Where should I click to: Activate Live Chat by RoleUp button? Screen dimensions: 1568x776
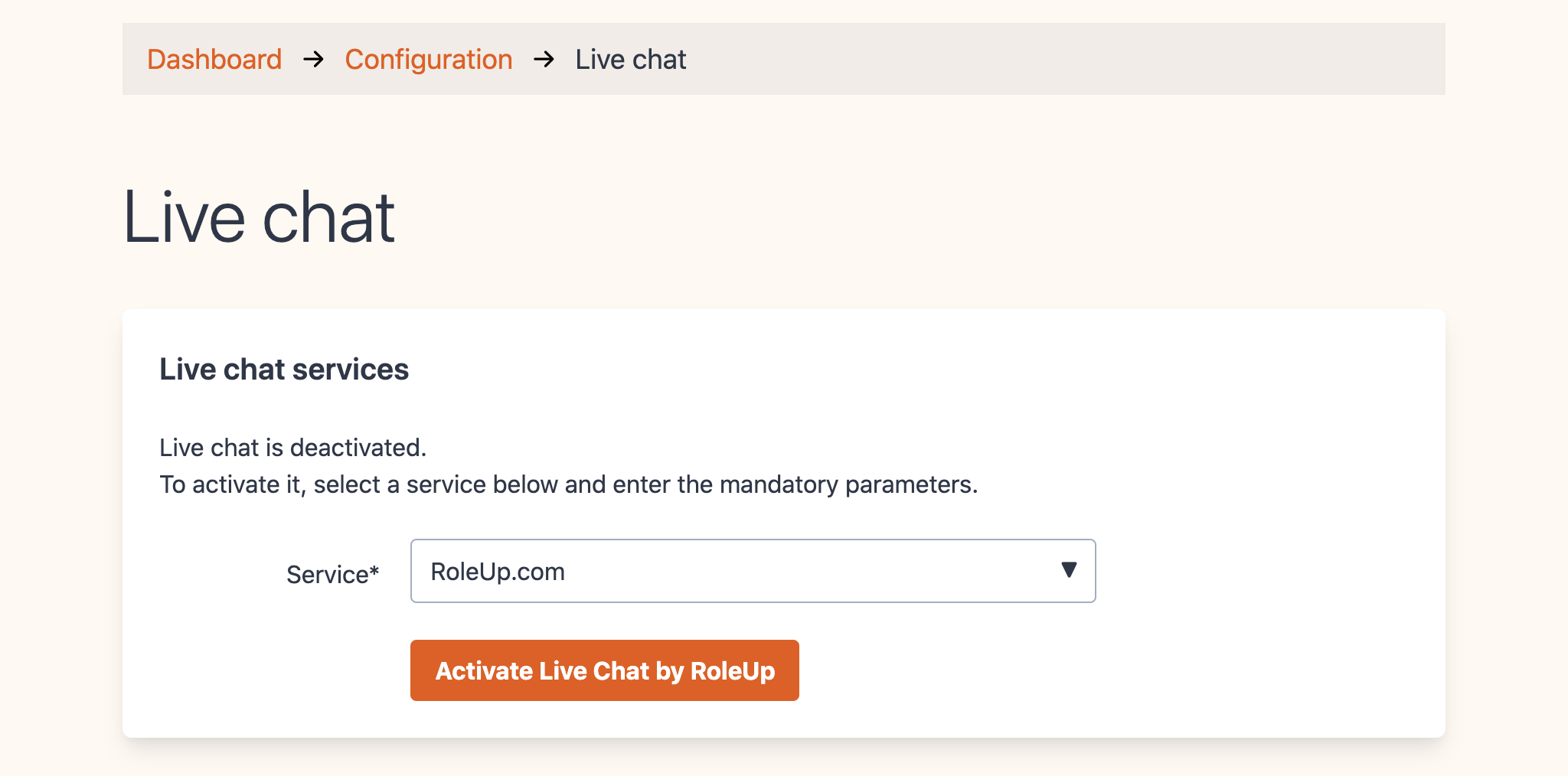pyautogui.click(x=604, y=670)
